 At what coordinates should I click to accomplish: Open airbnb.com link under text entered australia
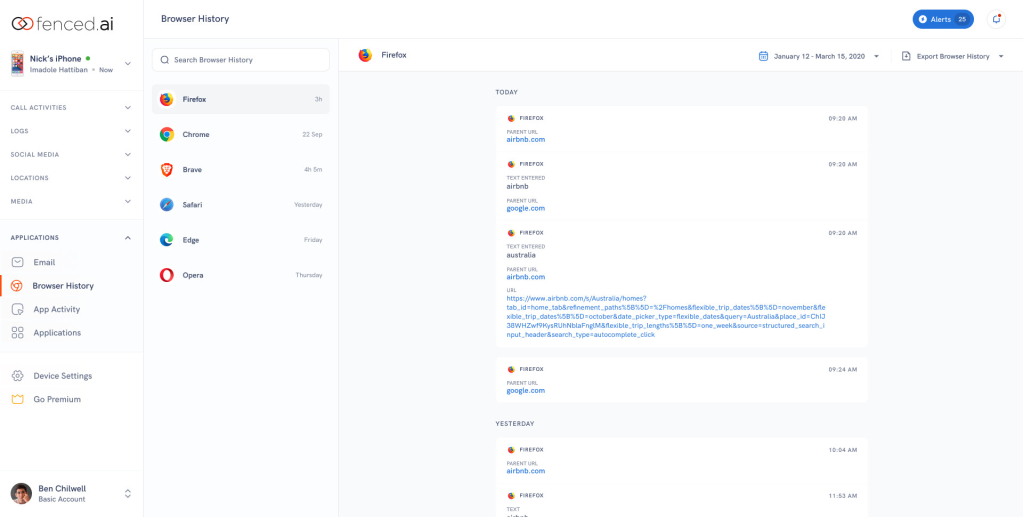coord(525,277)
